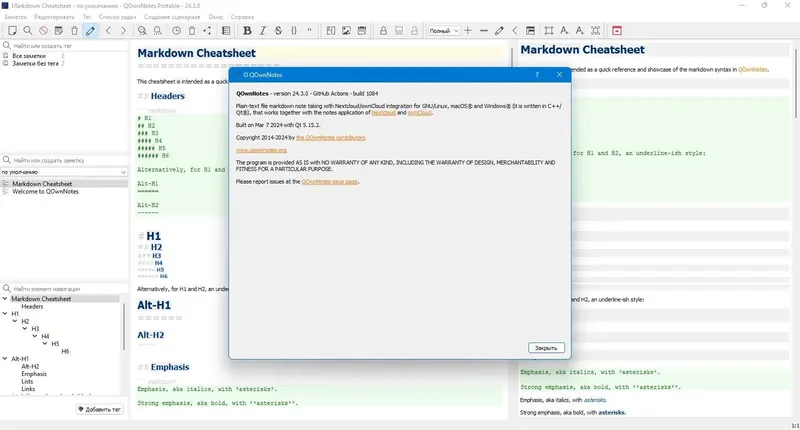The height and width of the screenshot is (430, 800).
Task: Open the Тег menu
Action: 87,17
